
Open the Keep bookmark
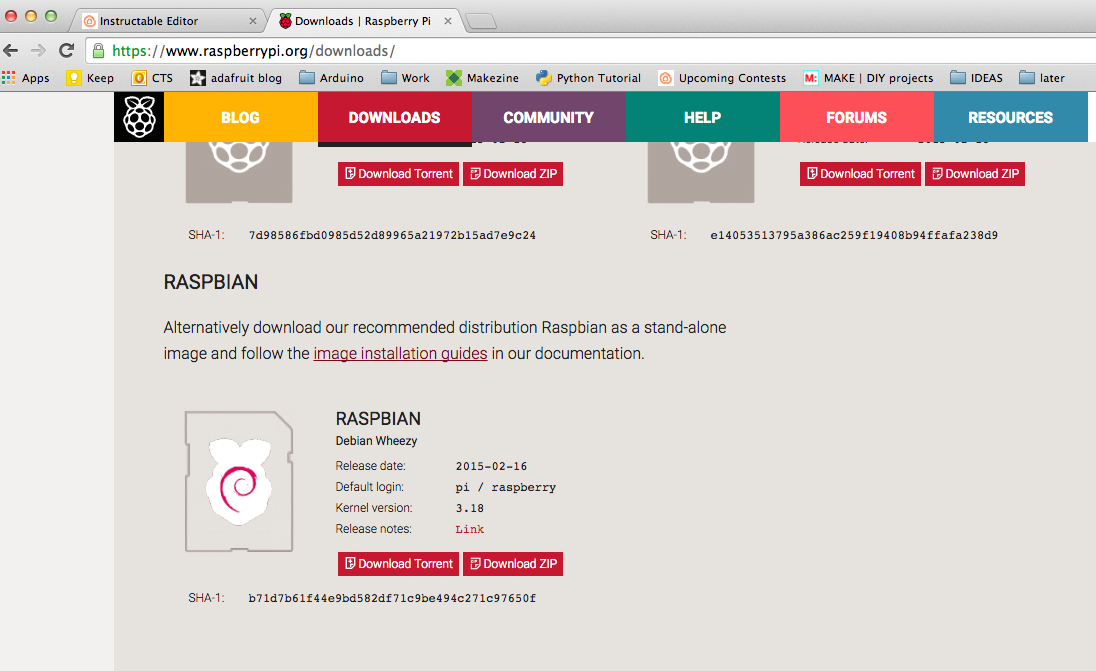point(90,78)
